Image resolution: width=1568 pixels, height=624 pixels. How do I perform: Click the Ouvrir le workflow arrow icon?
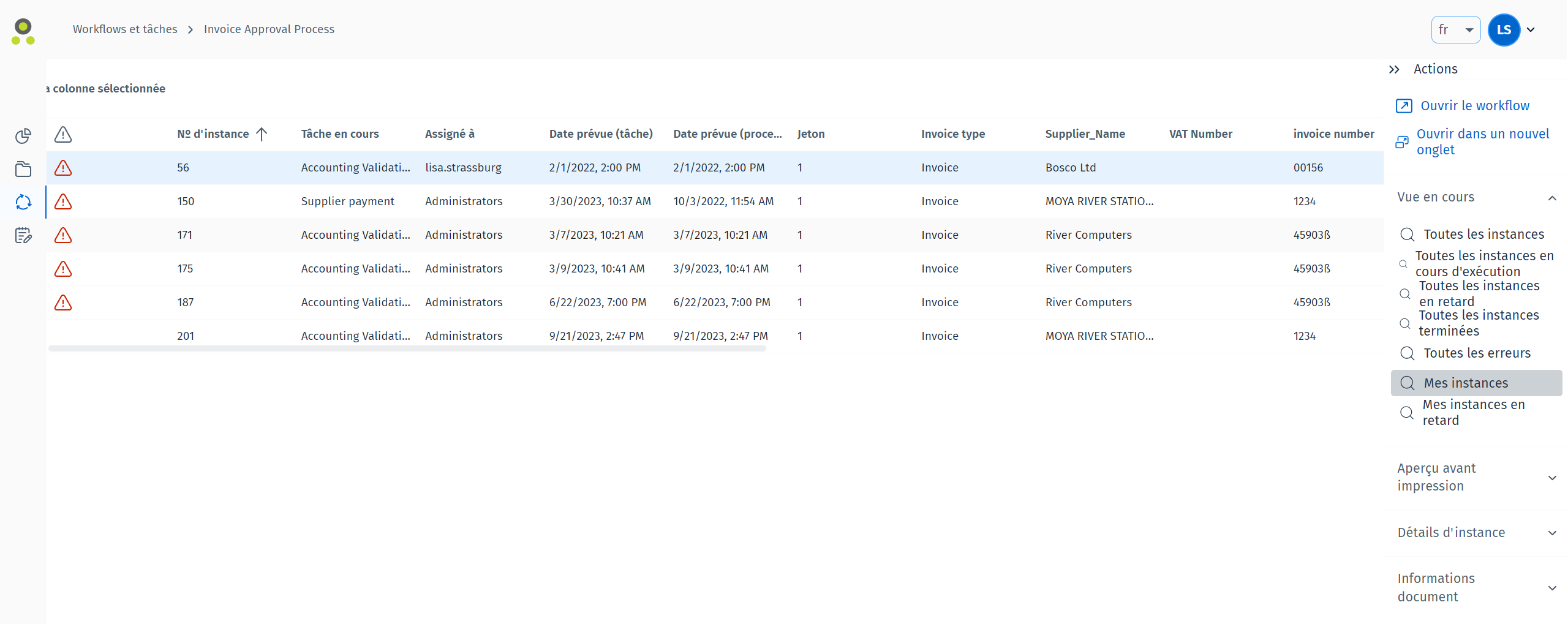(1404, 106)
